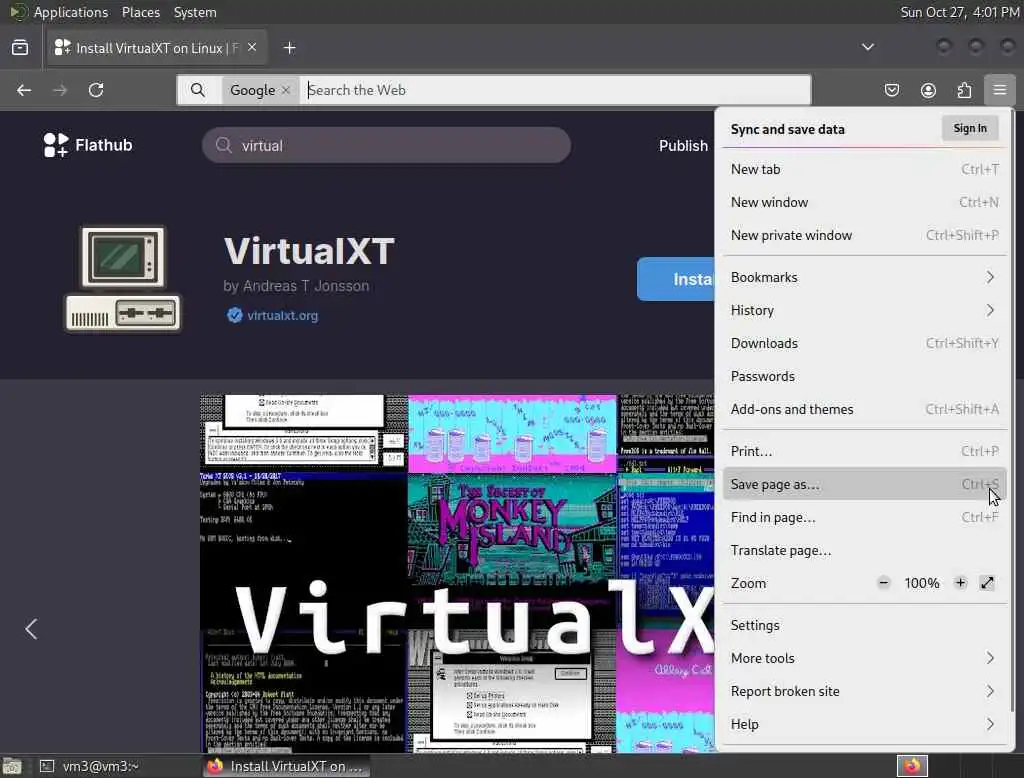
Task: Open Add-ons and themes
Action: pos(865,409)
